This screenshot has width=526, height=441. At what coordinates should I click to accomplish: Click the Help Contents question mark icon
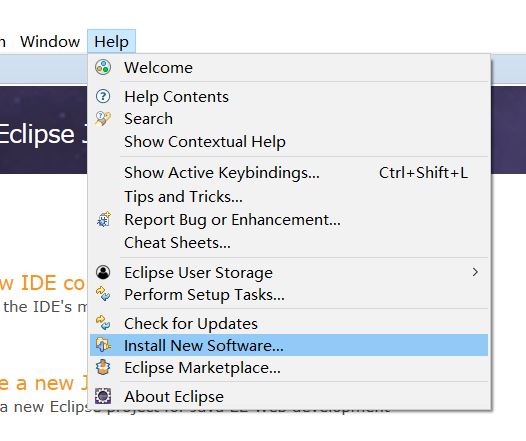tap(103, 96)
